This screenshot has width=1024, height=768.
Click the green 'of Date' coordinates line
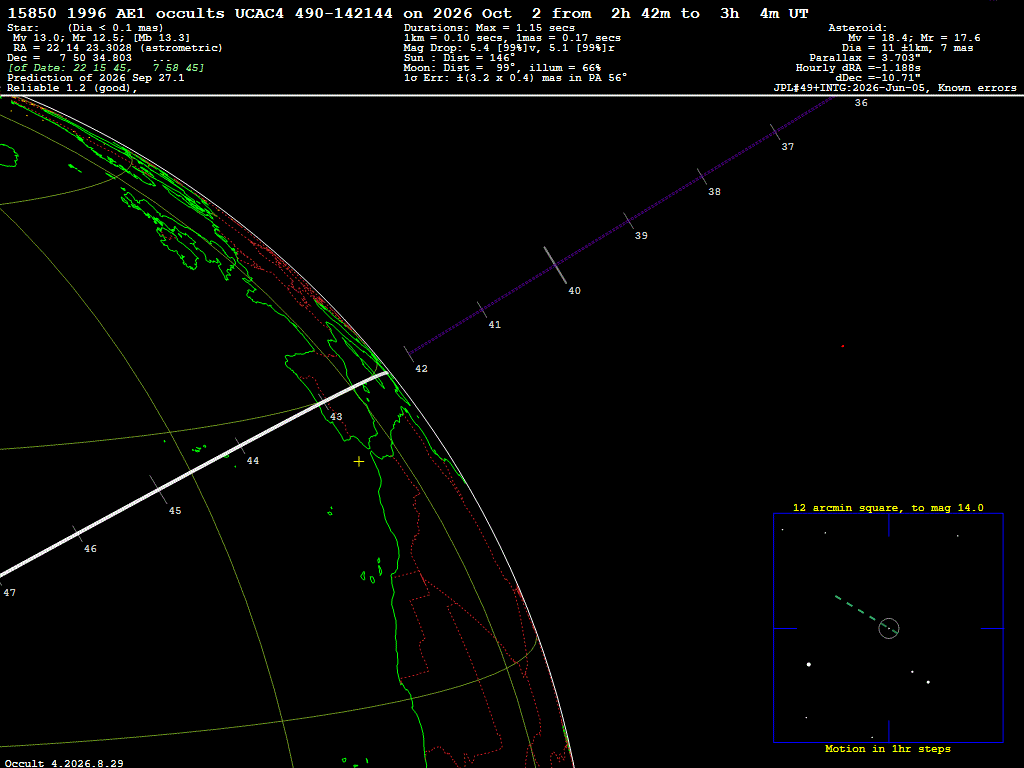[106, 68]
